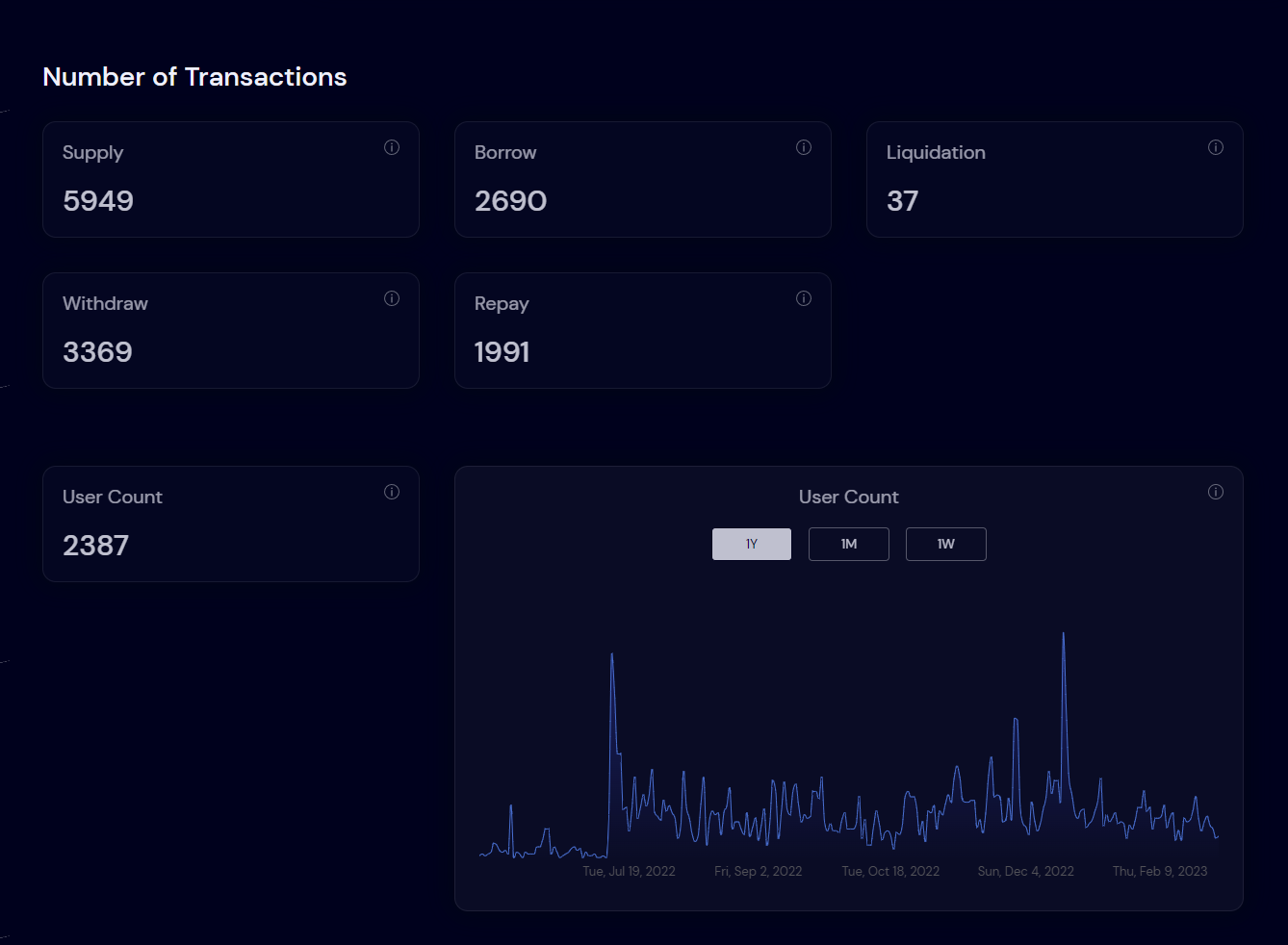The width and height of the screenshot is (1288, 945).
Task: Open the User Count card info icon
Action: 392,492
